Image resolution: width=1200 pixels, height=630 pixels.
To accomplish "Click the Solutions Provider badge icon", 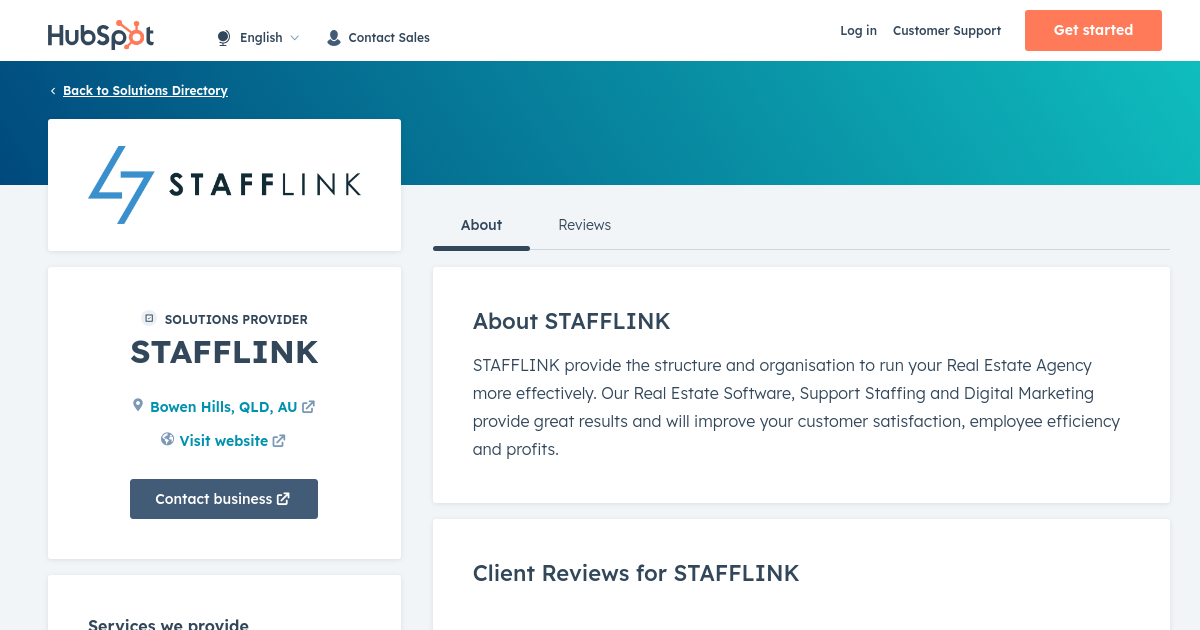I will 149,318.
